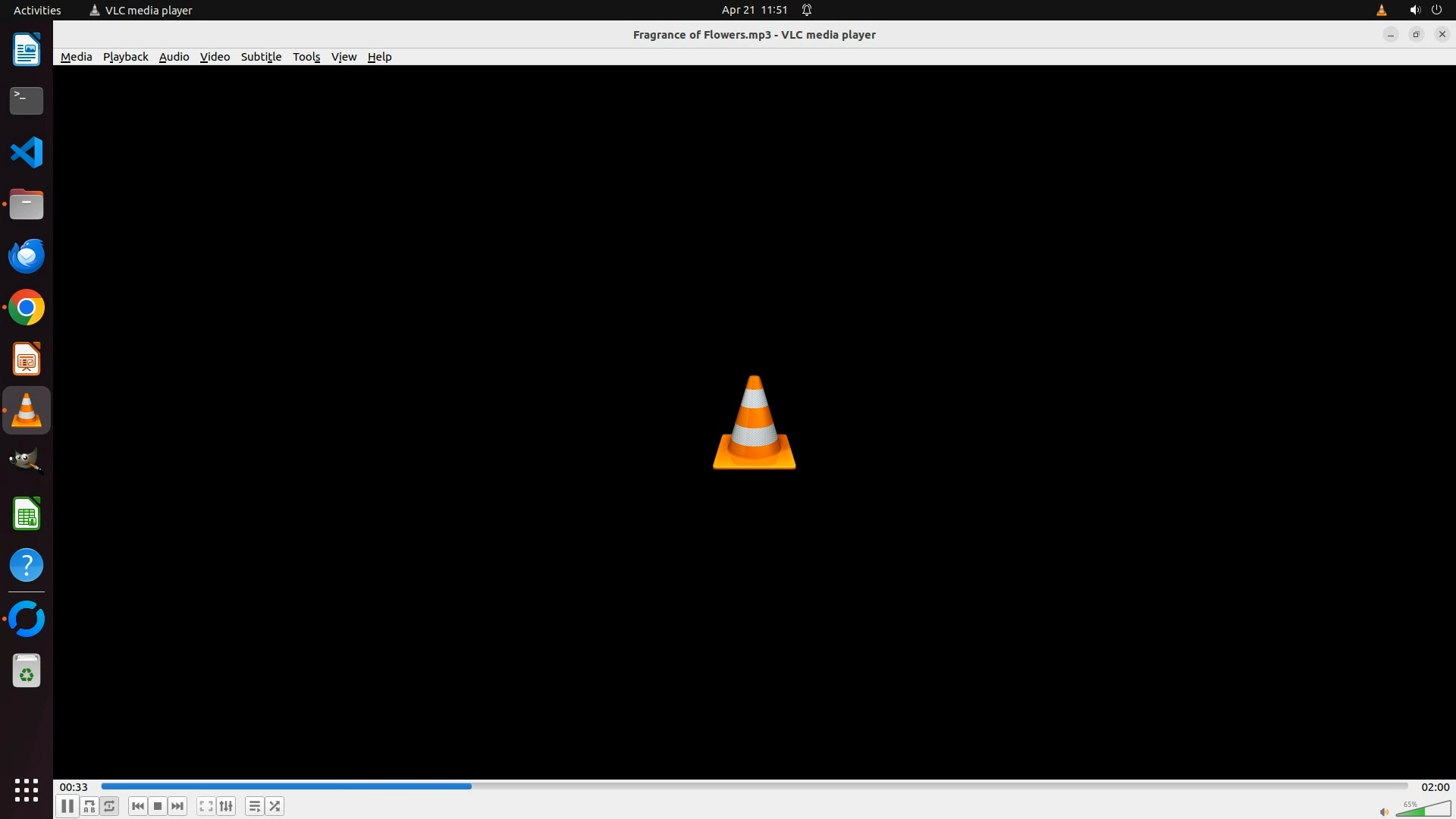Pause playback with the pause button
The width and height of the screenshot is (1456, 819).
point(67,806)
